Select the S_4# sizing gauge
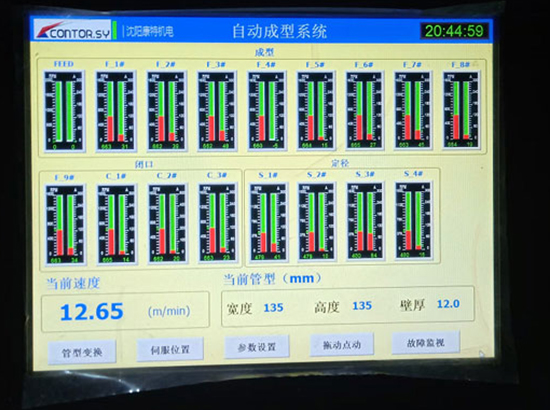Image resolution: width=550 pixels, height=410 pixels. click(x=414, y=220)
